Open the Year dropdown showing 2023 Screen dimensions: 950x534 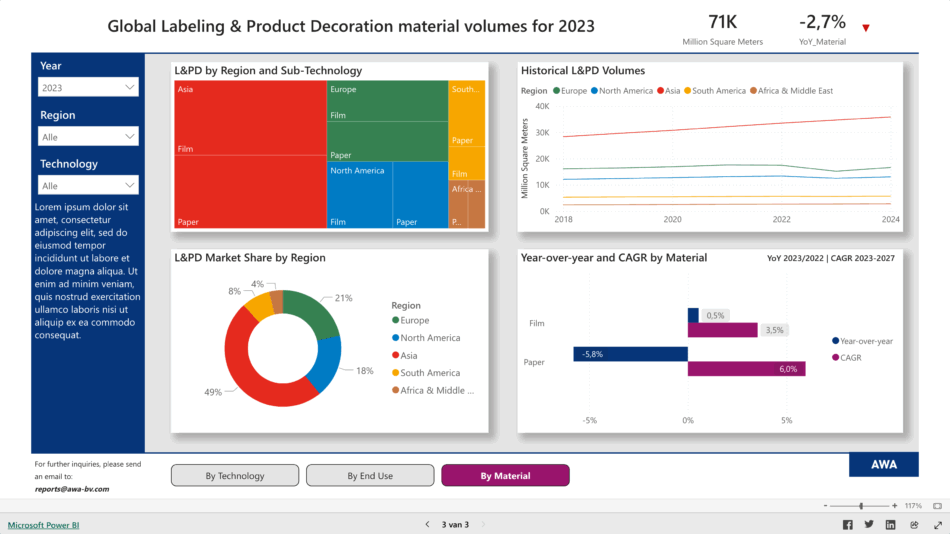point(88,88)
